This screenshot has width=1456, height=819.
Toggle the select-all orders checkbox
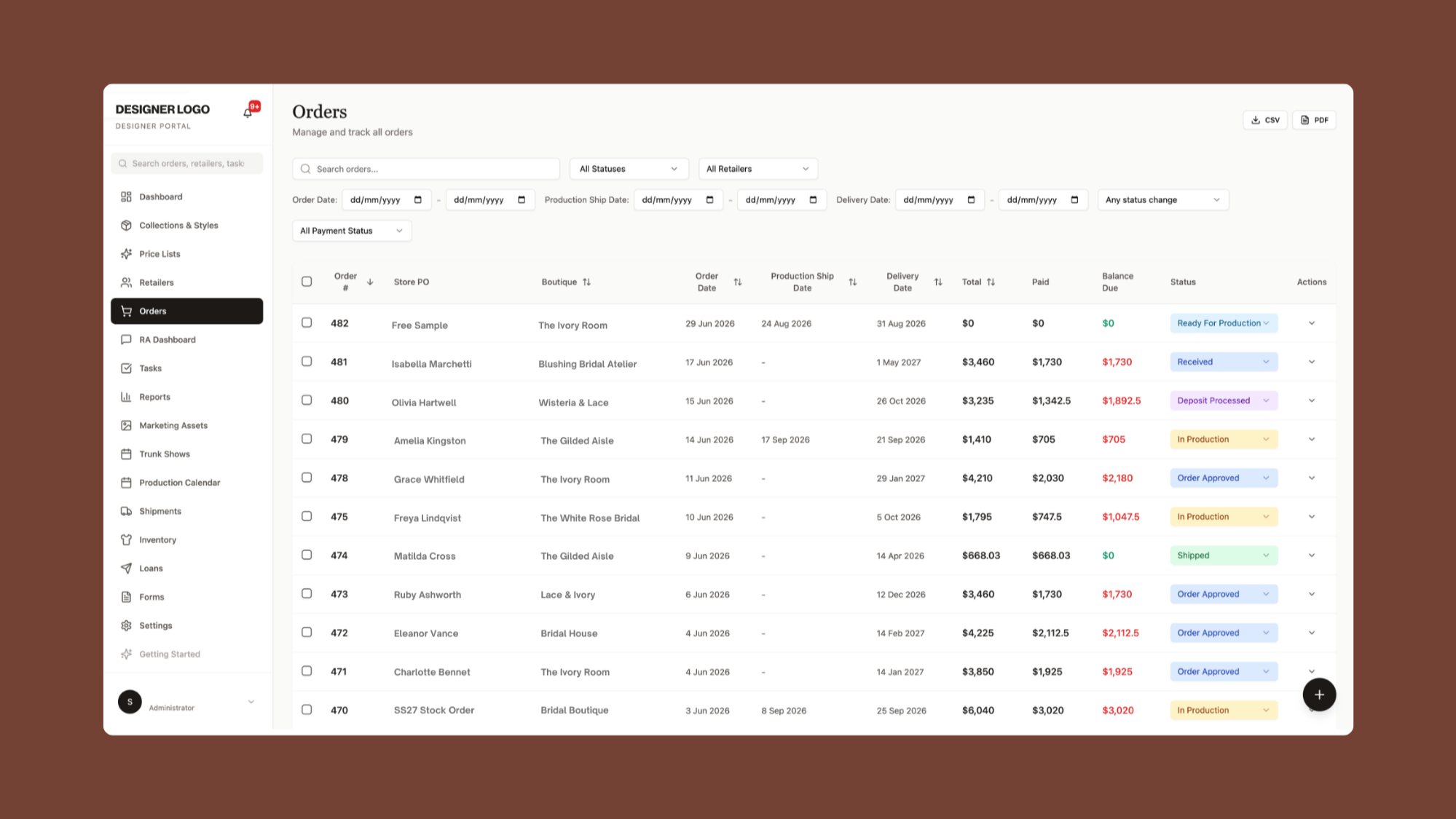click(x=307, y=282)
